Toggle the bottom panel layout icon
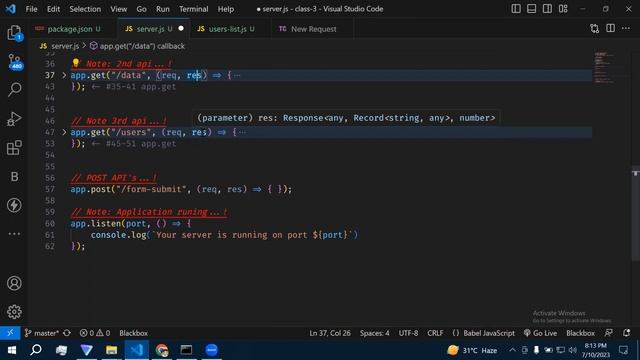Screen dimensions: 640x360 (x=531, y=9)
